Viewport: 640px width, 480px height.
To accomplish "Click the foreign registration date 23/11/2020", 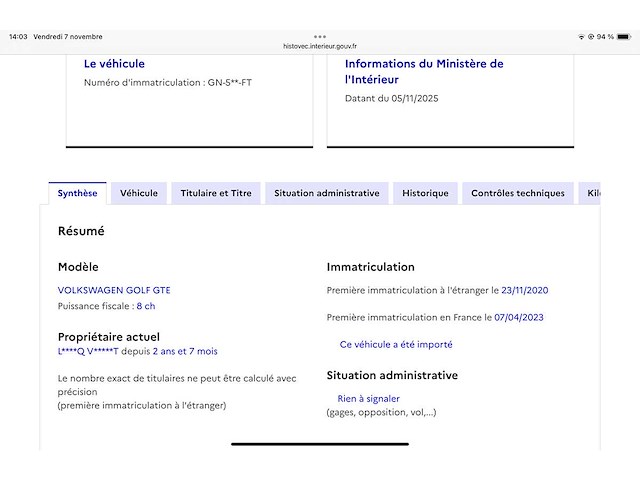I will pos(524,290).
